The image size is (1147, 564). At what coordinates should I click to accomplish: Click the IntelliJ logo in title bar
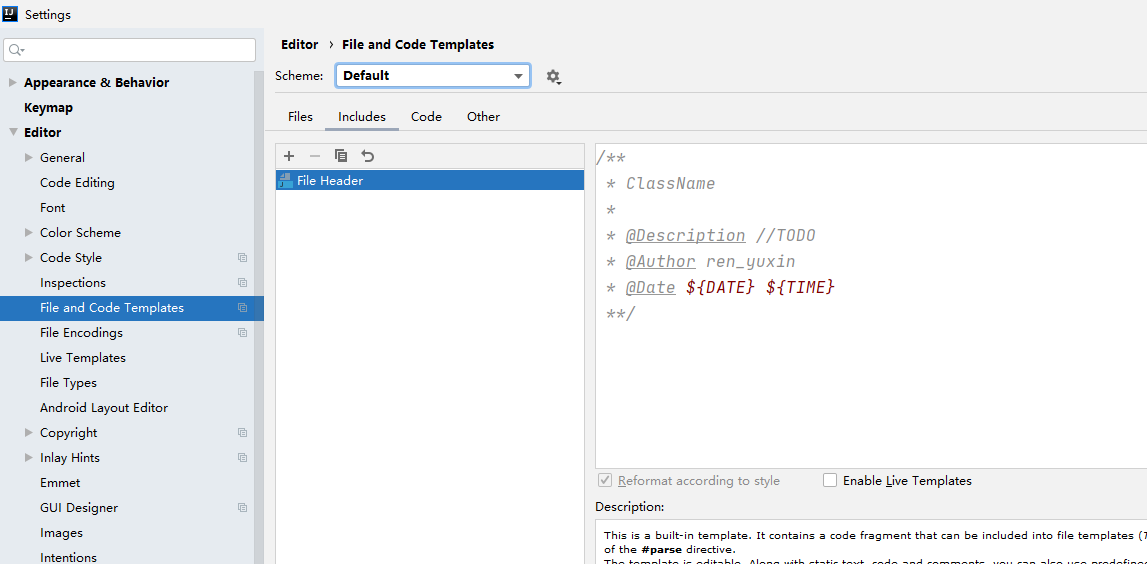(x=10, y=13)
